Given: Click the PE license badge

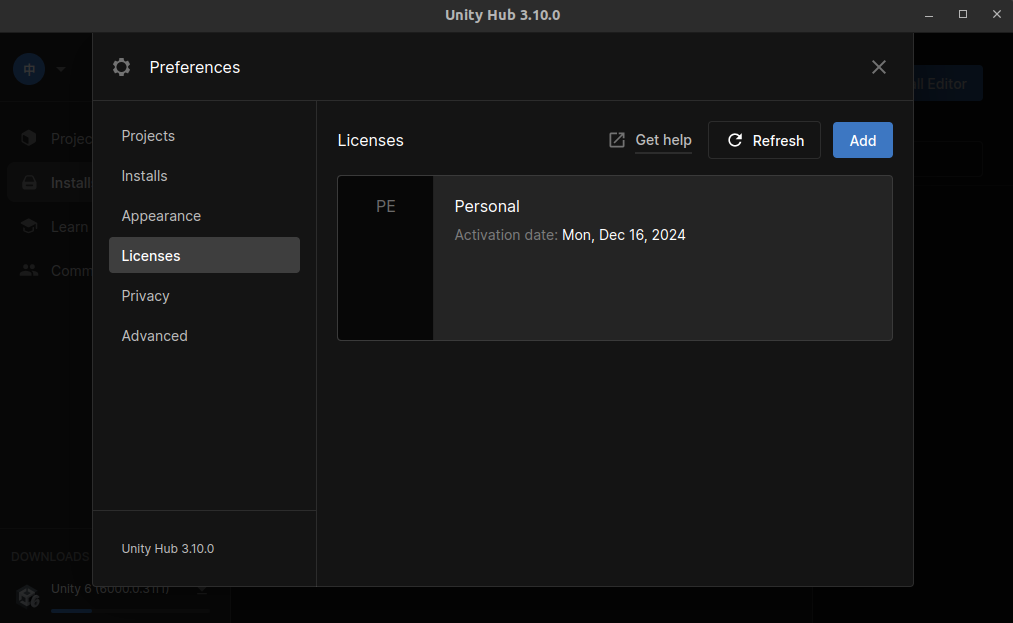Looking at the screenshot, I should [386, 207].
